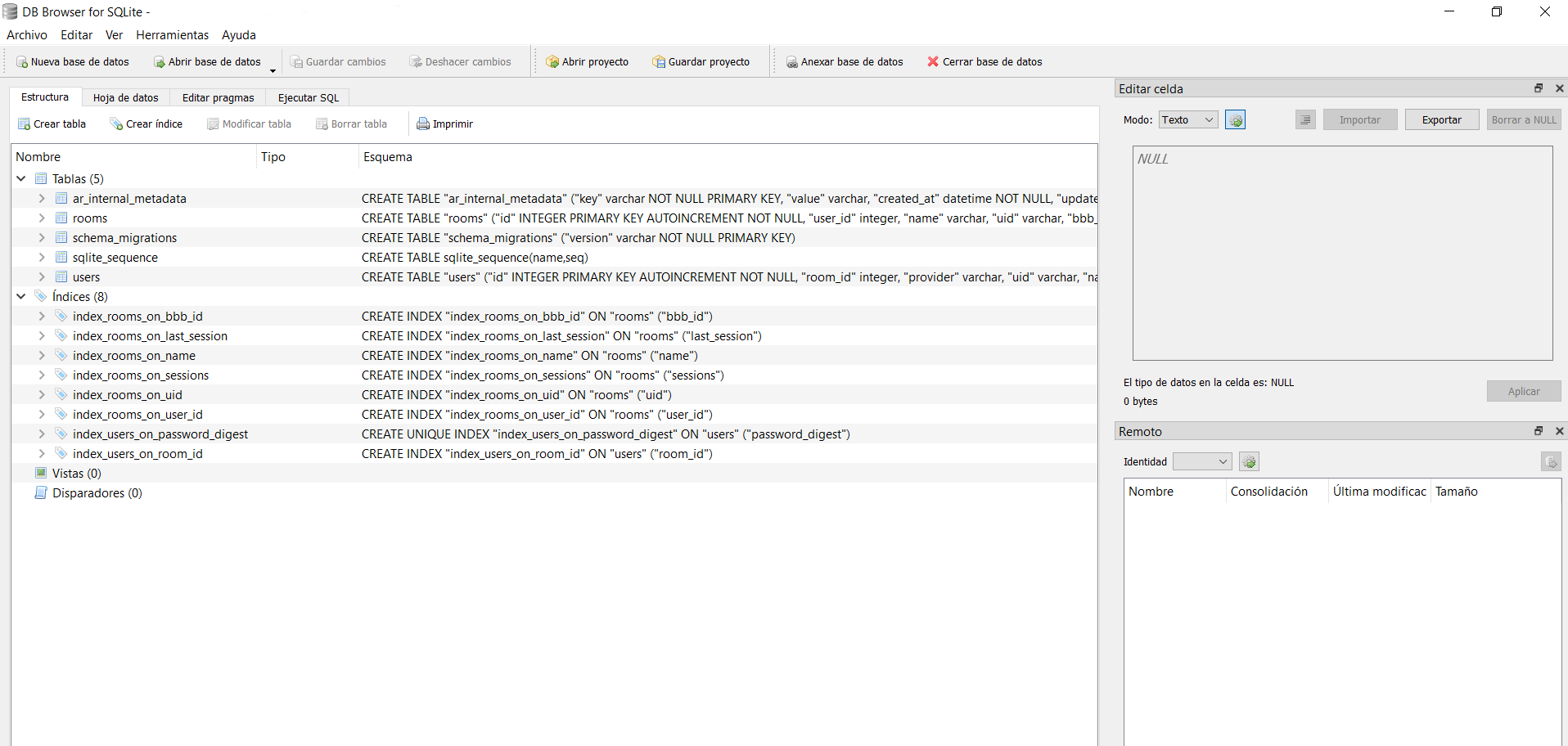Click inside the NULL cell editor text area
Screen dimensions: 1568x746
pos(1342,254)
